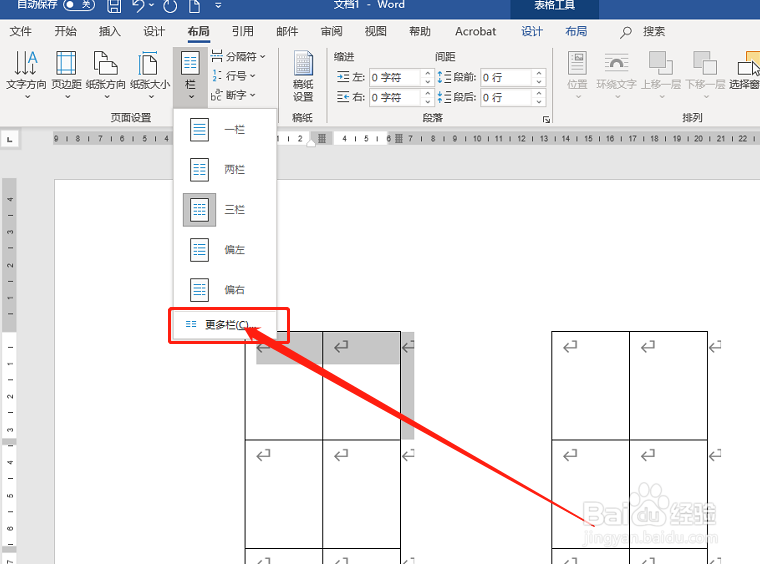Screen dimensions: 760x564
Task: Switch to the 插入 ribbon tab
Action: pos(110,31)
